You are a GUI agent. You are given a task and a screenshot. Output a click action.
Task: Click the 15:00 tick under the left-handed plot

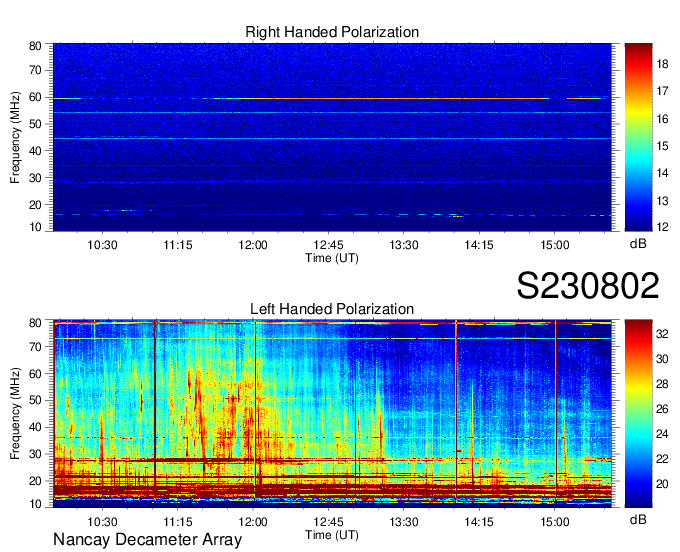[x=555, y=522]
